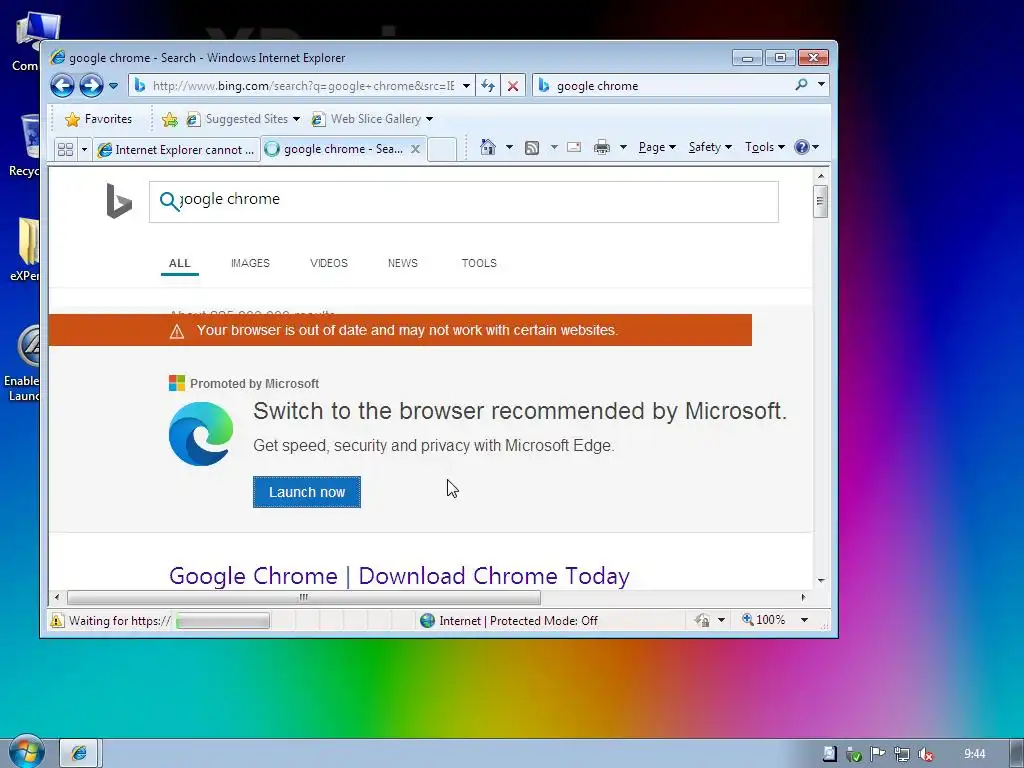1024x768 pixels.
Task: Click the status bar warning icon
Action: coord(57,620)
